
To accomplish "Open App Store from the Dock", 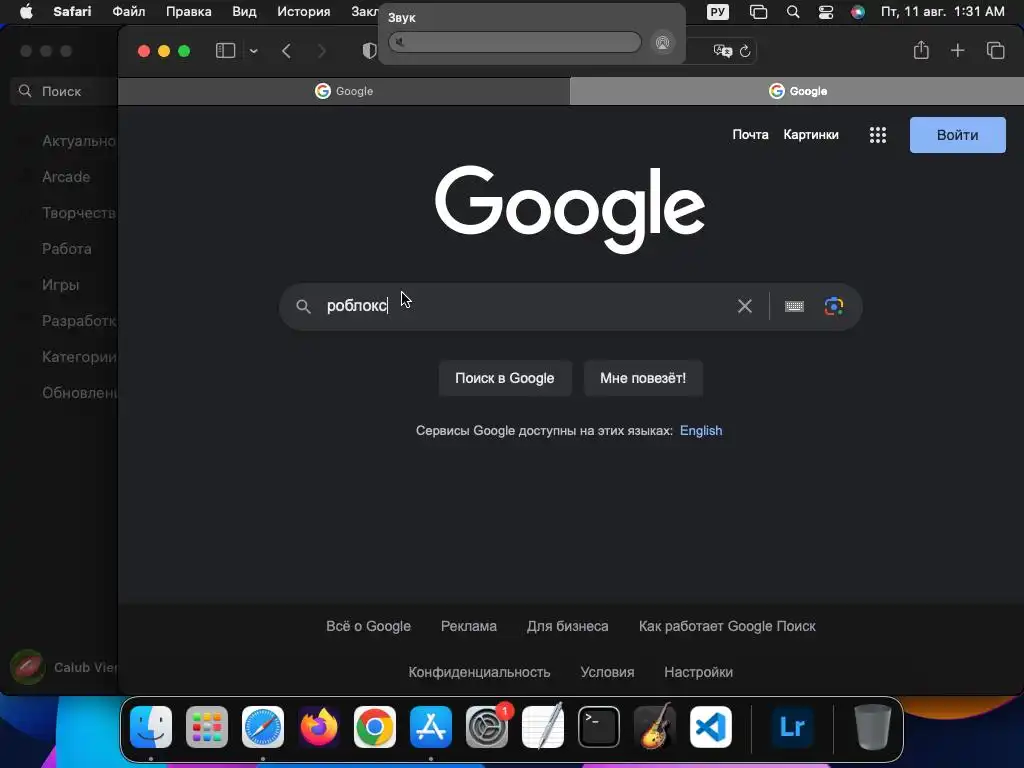I will click(x=431, y=727).
